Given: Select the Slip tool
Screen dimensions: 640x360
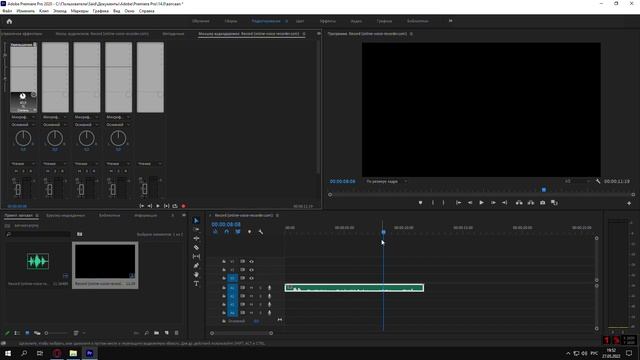Looking at the screenshot, I should pos(196,256).
